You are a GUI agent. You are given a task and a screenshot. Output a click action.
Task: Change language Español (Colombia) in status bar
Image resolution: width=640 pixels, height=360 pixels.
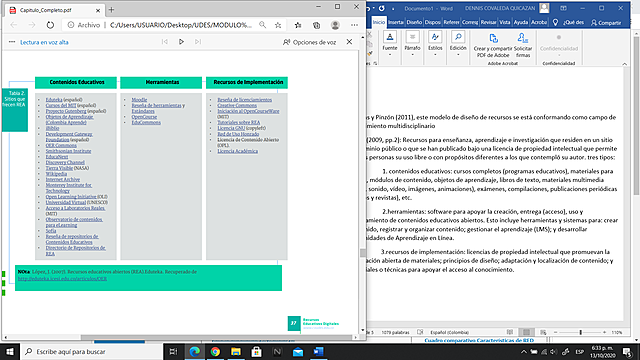coord(449,332)
